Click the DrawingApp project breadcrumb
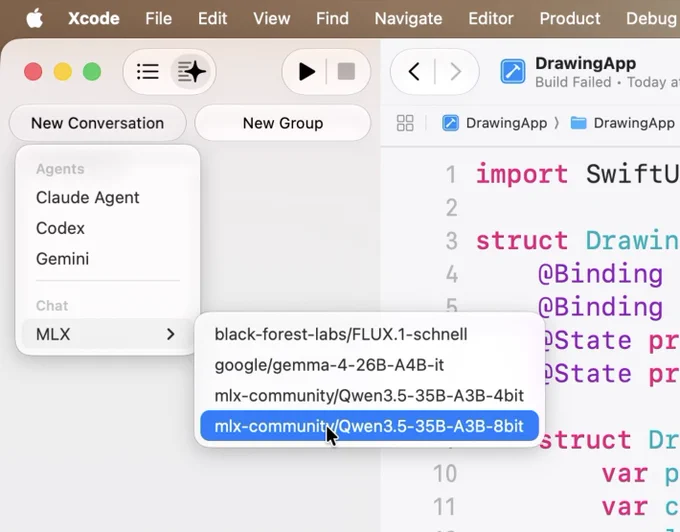 (494, 123)
